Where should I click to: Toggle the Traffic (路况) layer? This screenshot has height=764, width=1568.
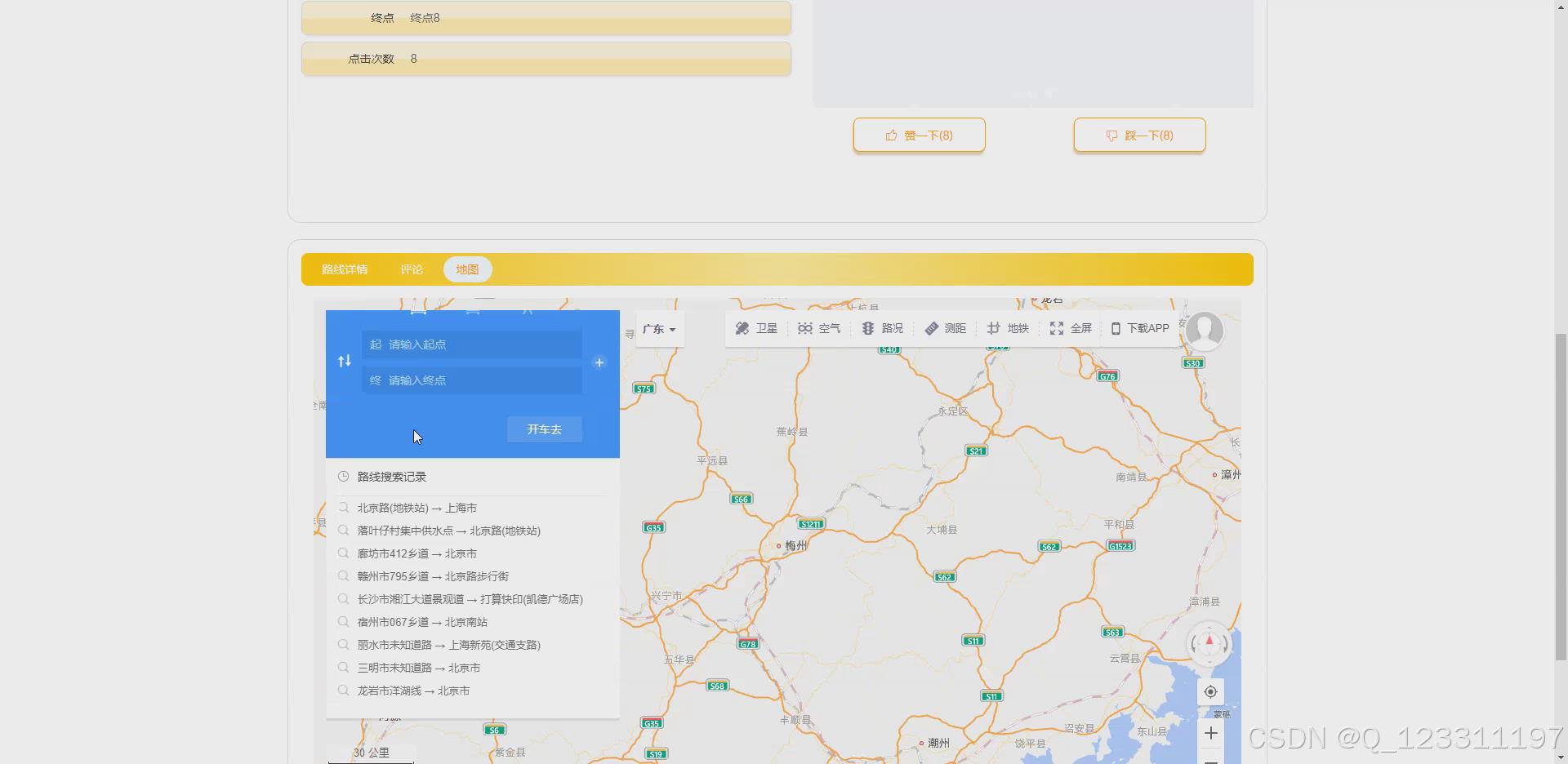coord(882,328)
